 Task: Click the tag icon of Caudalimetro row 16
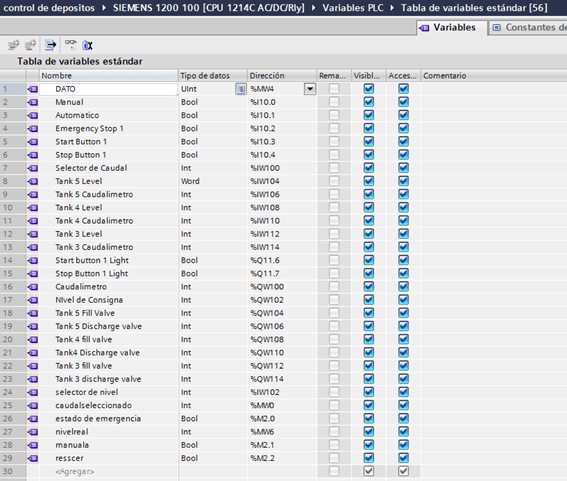pyautogui.click(x=33, y=287)
